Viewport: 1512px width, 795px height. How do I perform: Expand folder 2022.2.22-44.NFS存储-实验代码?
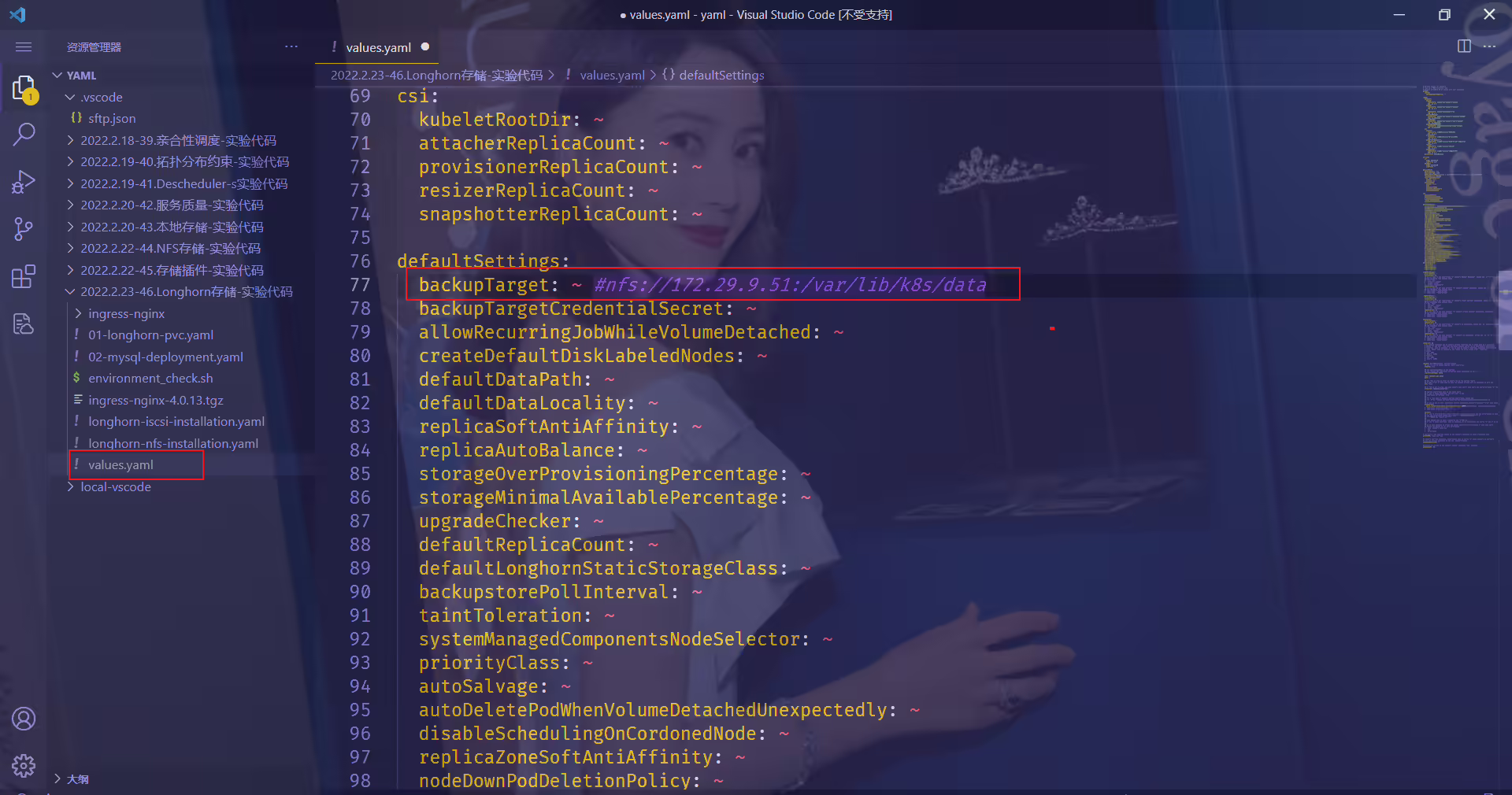click(170, 248)
